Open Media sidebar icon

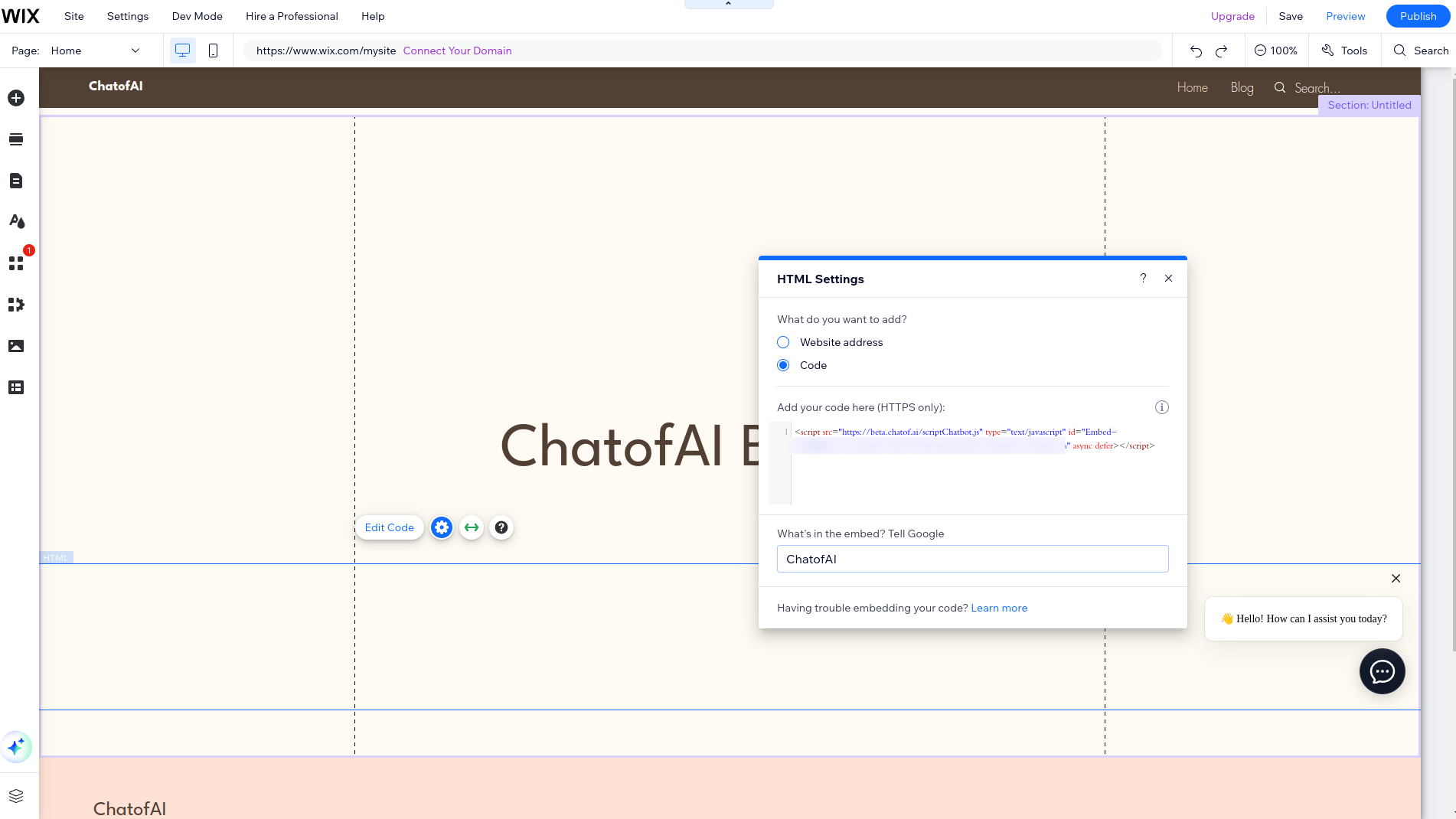16,346
